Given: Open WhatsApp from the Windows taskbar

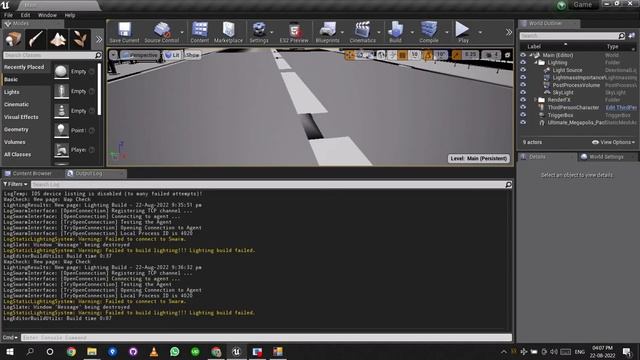Looking at the screenshot, I should (x=175, y=351).
